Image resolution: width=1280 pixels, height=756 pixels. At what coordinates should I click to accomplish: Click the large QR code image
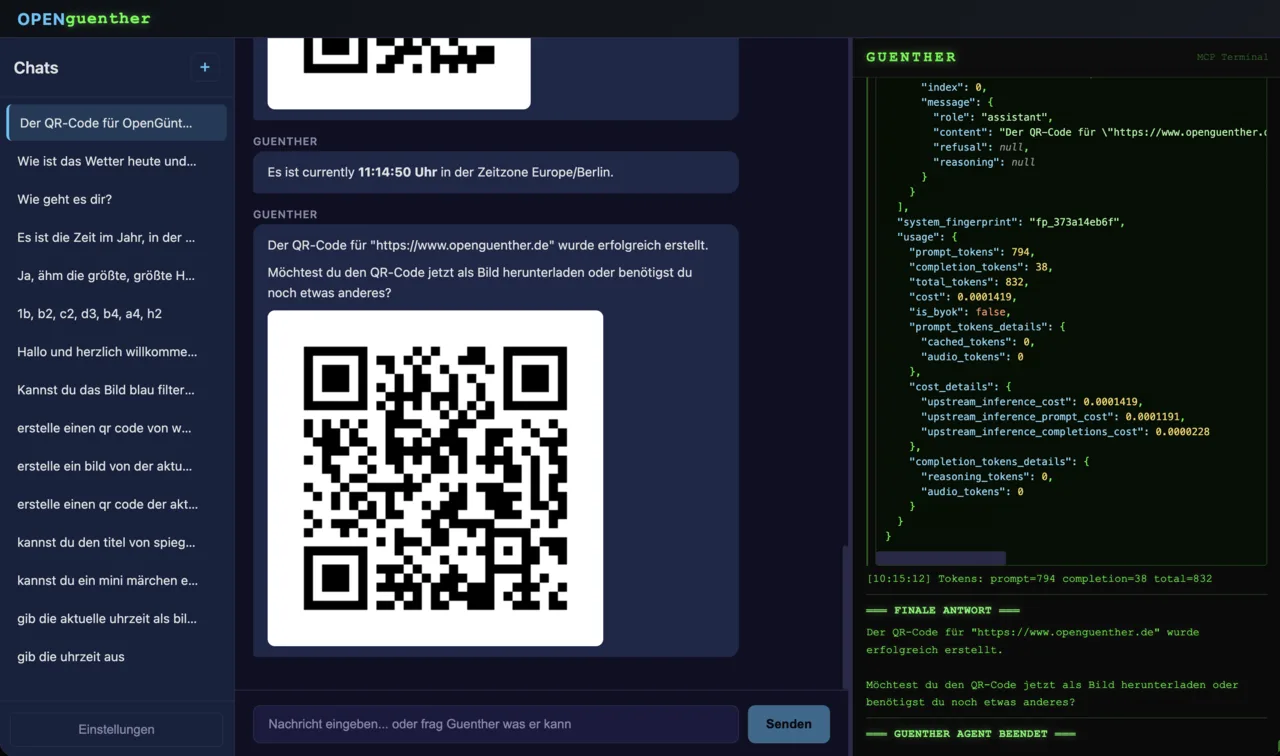[x=435, y=478]
